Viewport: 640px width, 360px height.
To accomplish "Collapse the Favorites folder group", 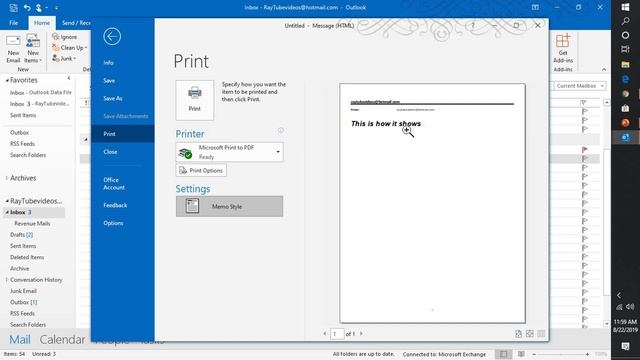I will (7, 80).
